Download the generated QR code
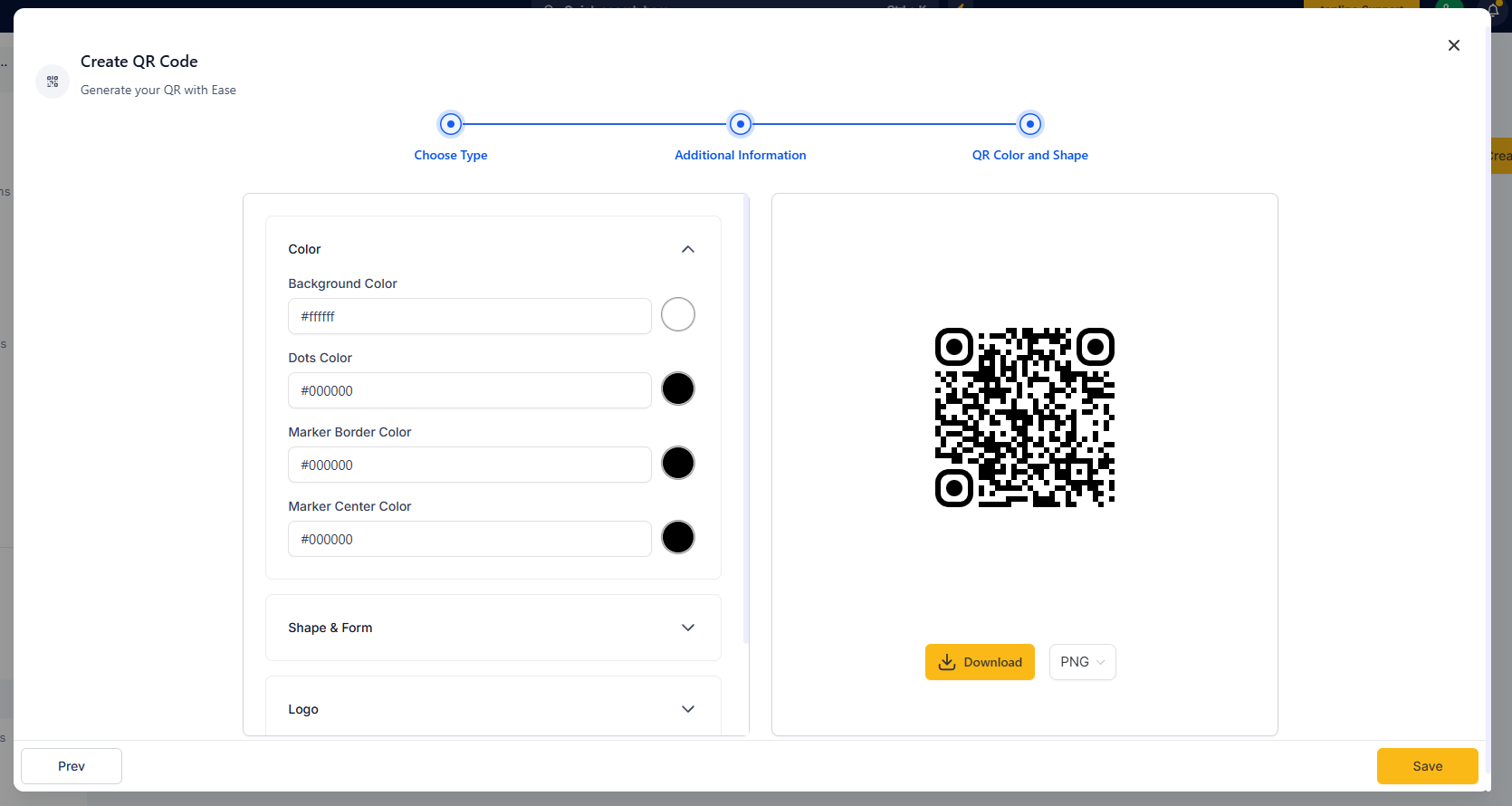The image size is (1512, 806). click(x=980, y=662)
